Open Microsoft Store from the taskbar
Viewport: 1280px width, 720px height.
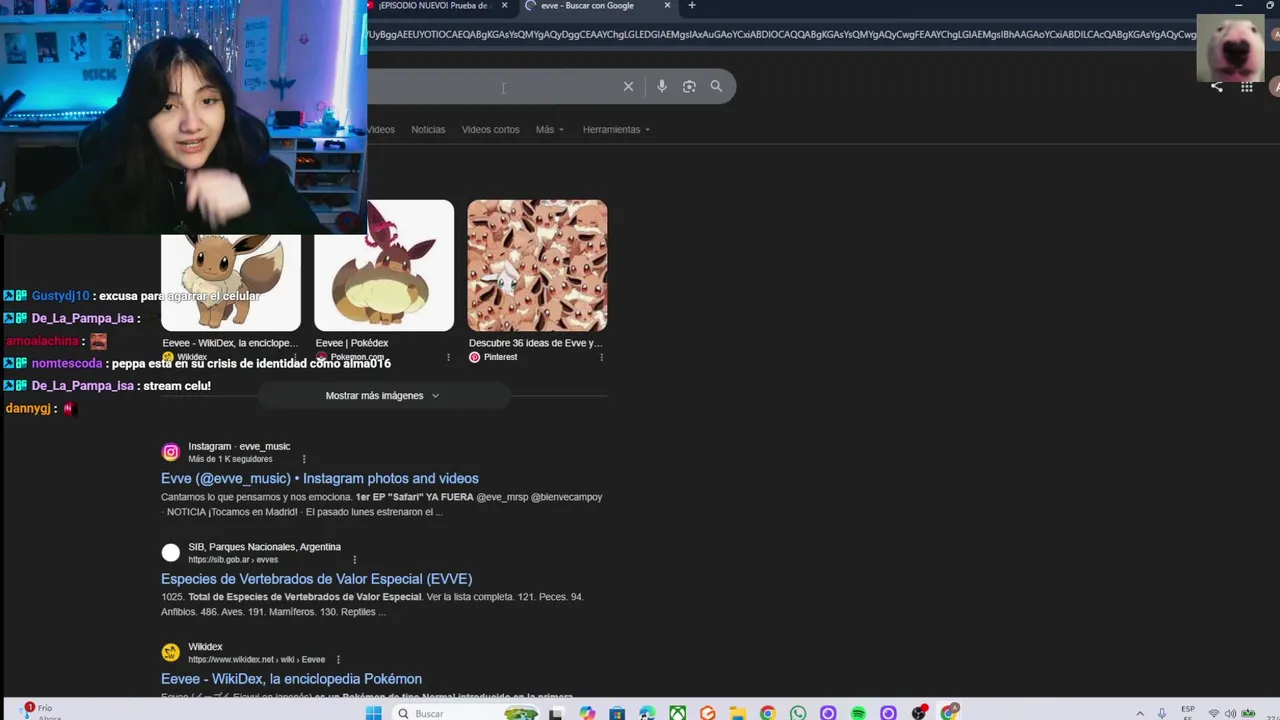[x=617, y=713]
